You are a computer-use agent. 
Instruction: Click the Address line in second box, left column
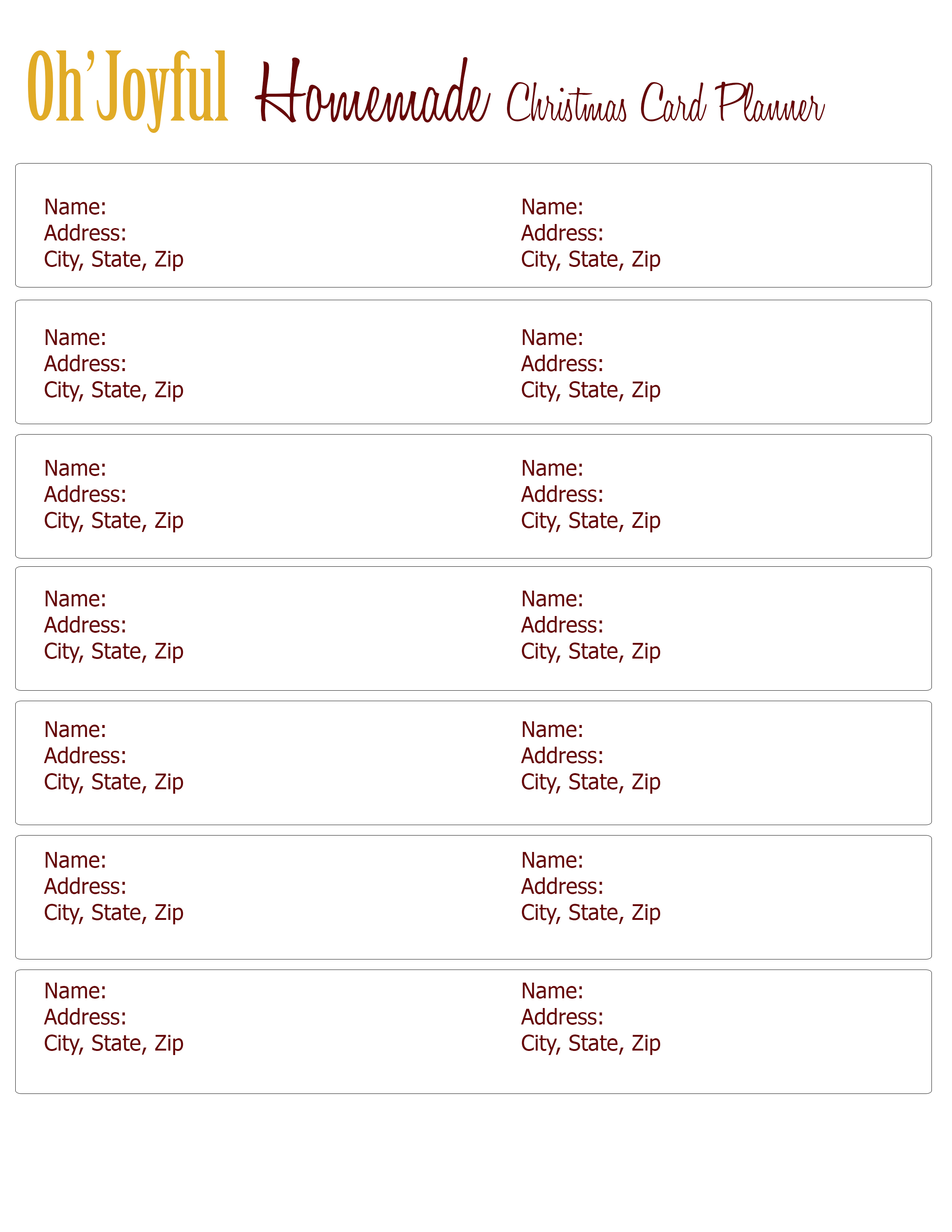click(85, 364)
